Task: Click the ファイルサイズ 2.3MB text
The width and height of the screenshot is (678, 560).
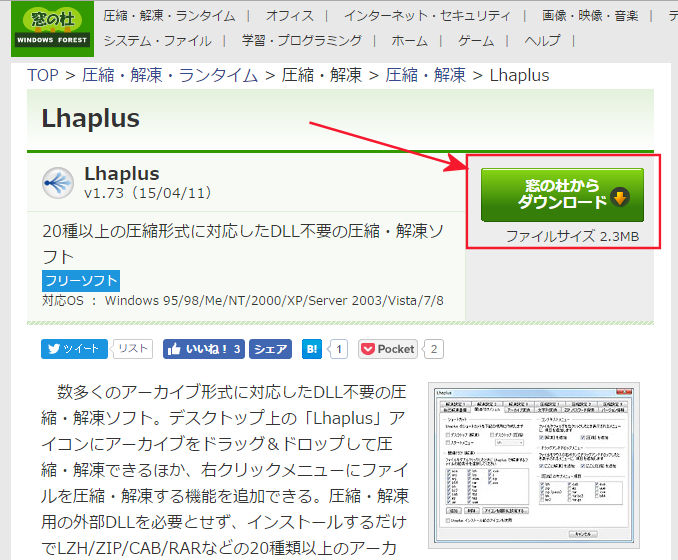Action: coord(572,237)
